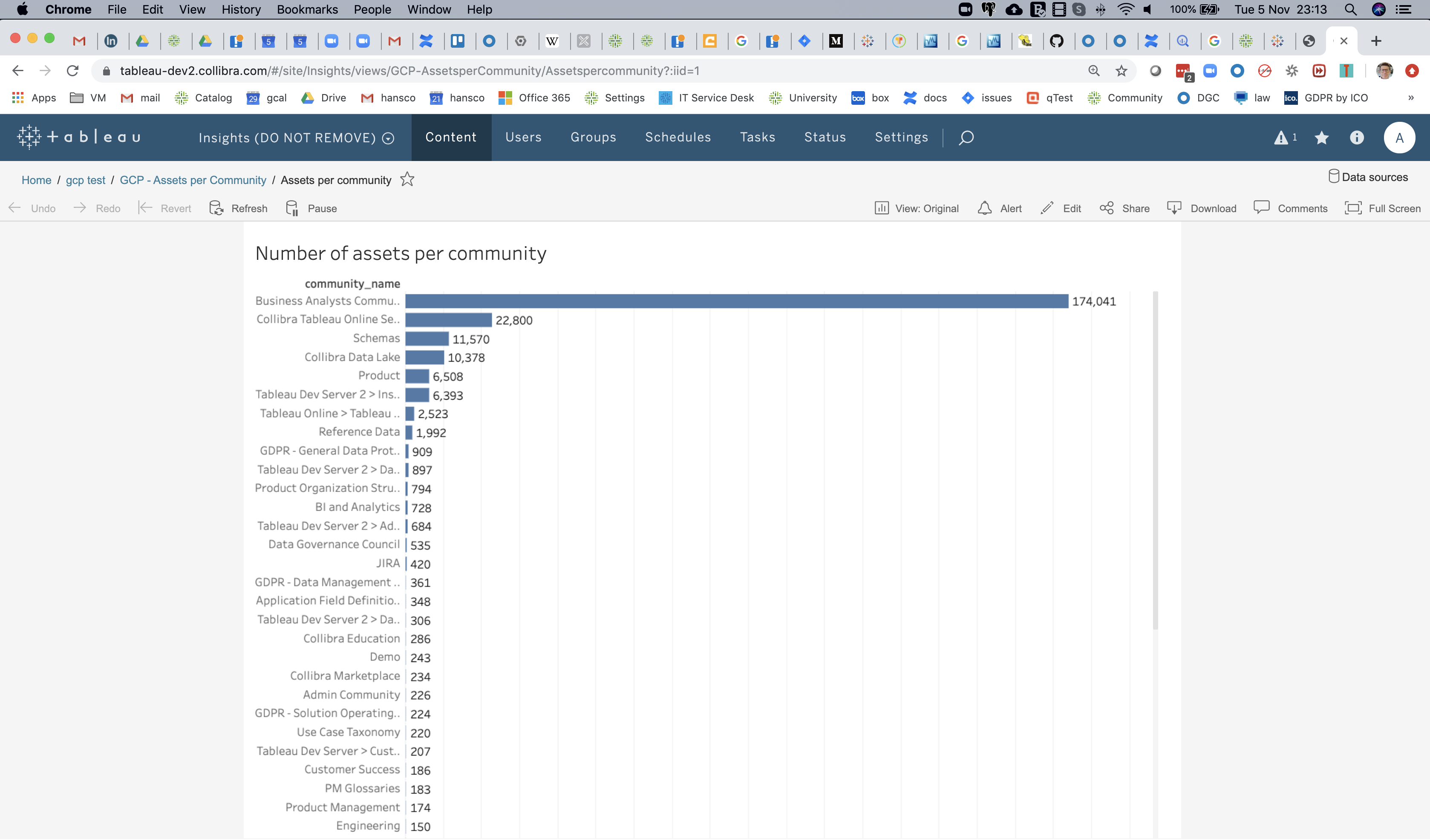Click the Tableau logo
This screenshot has height=840, width=1430.
(78, 137)
